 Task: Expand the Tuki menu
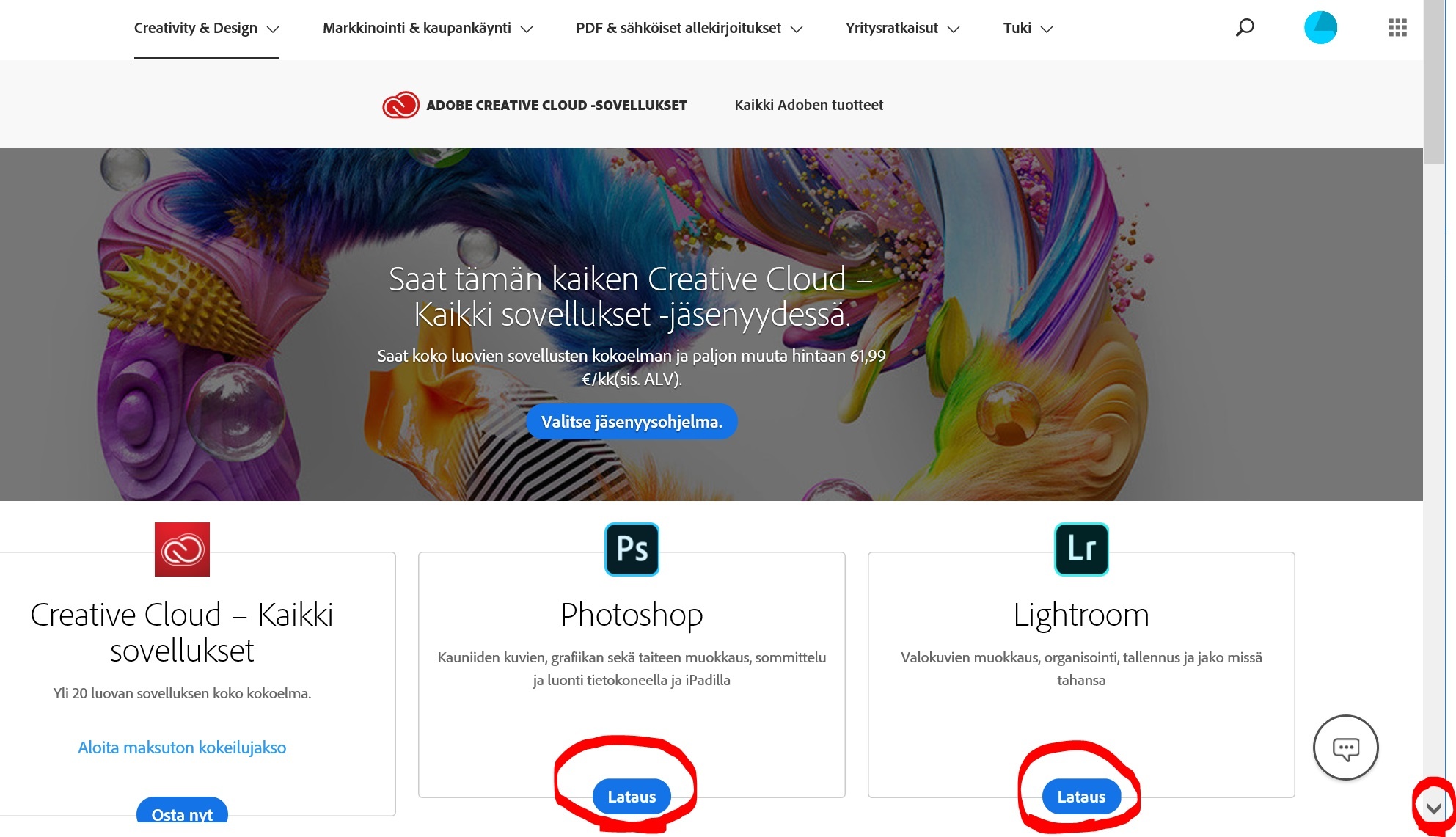pos(1028,29)
